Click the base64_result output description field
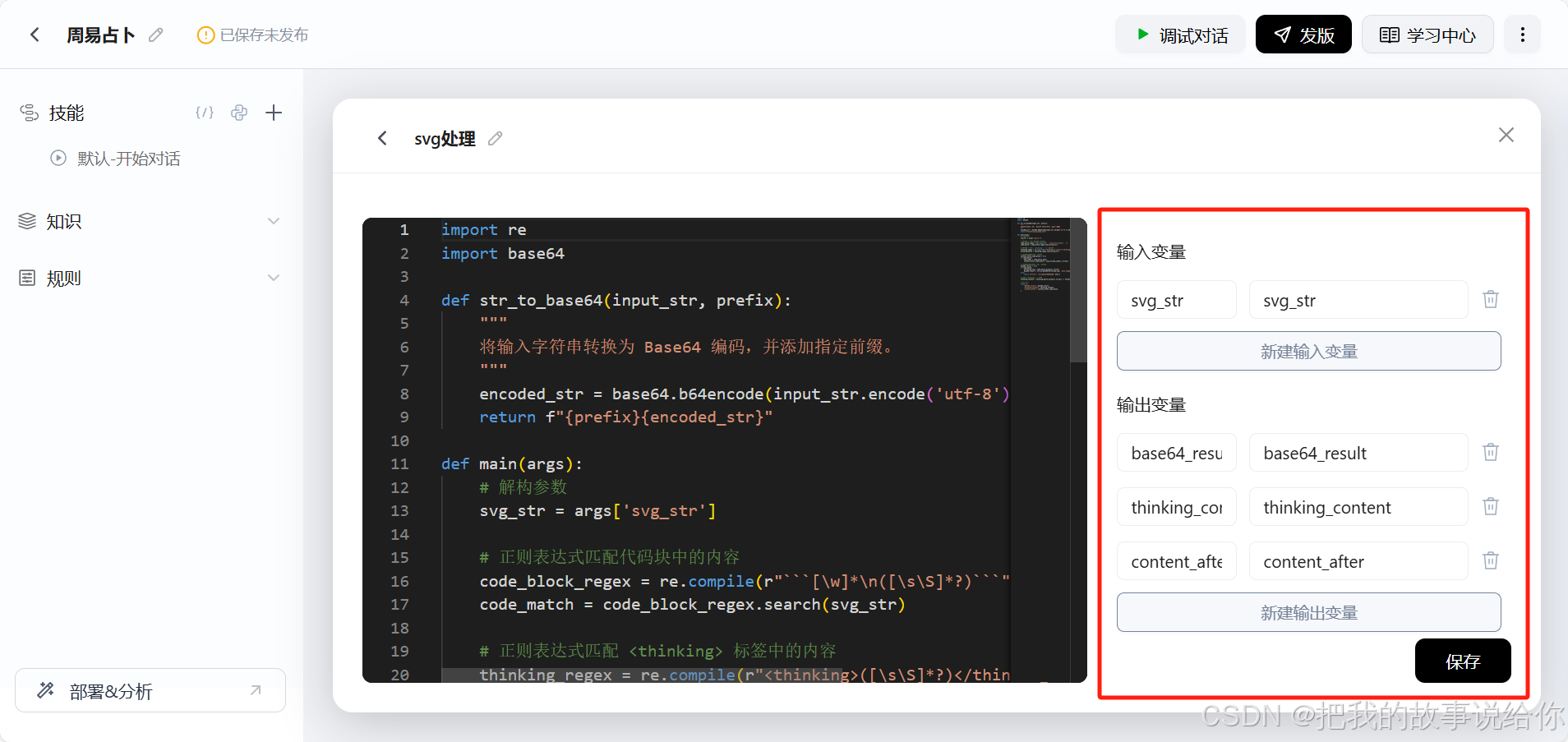The image size is (1568, 742). [x=1358, y=453]
